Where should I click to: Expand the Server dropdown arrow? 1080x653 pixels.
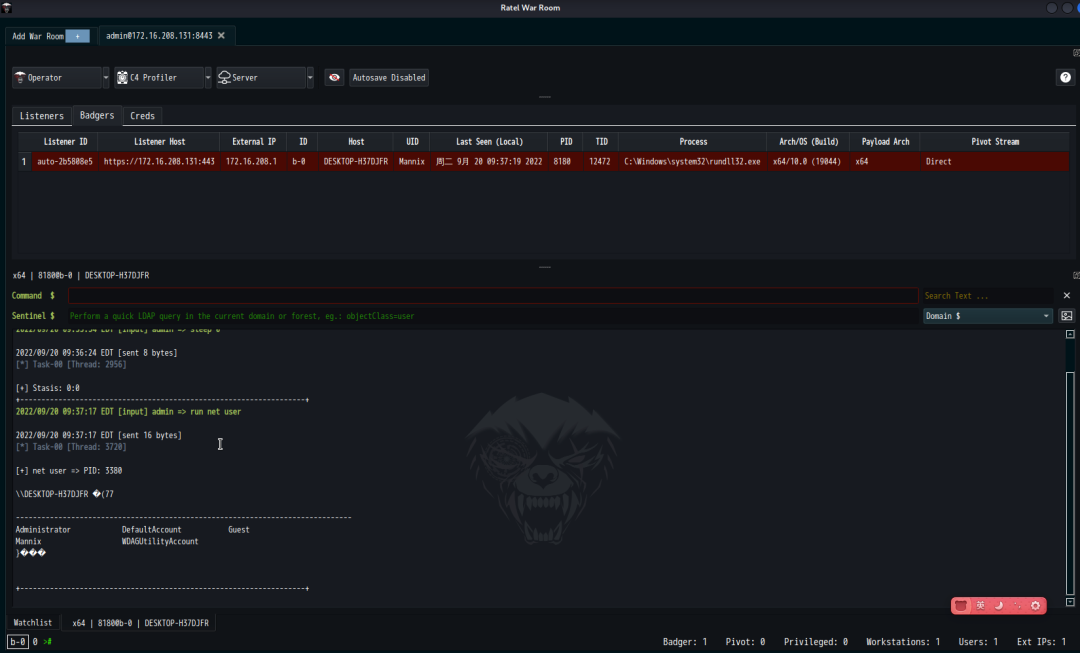[x=310, y=78]
